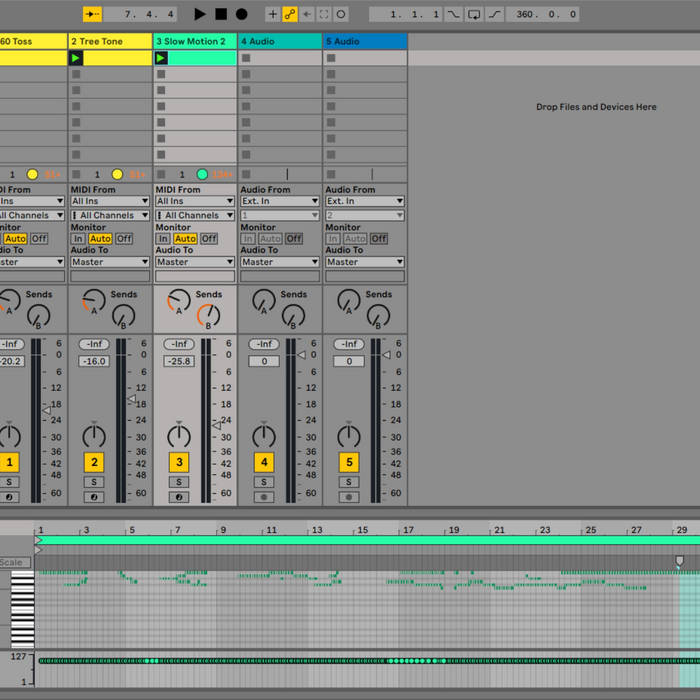Select the 5 Audio track header

point(365,41)
